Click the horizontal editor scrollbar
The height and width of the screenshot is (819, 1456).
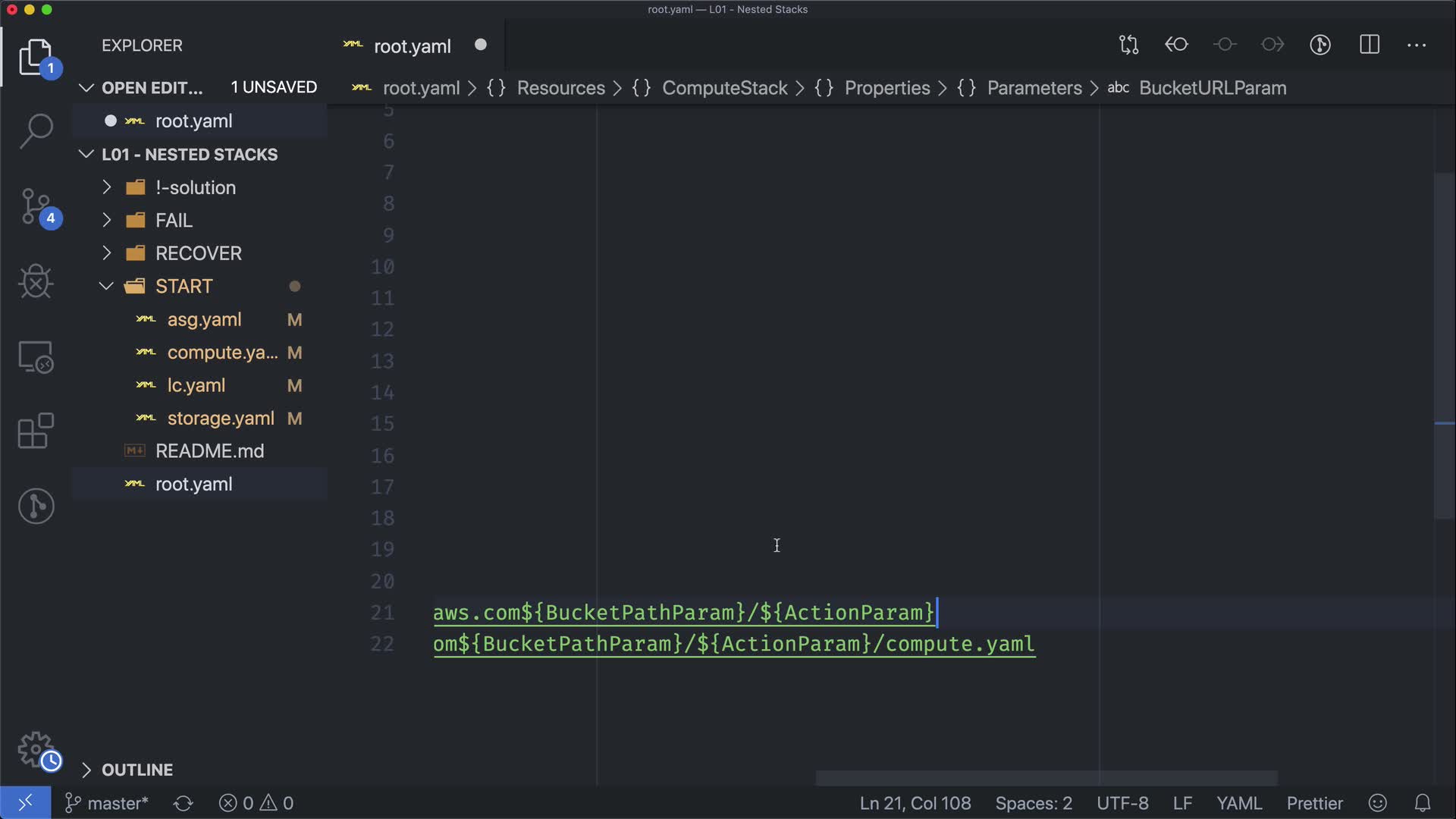tap(1046, 778)
